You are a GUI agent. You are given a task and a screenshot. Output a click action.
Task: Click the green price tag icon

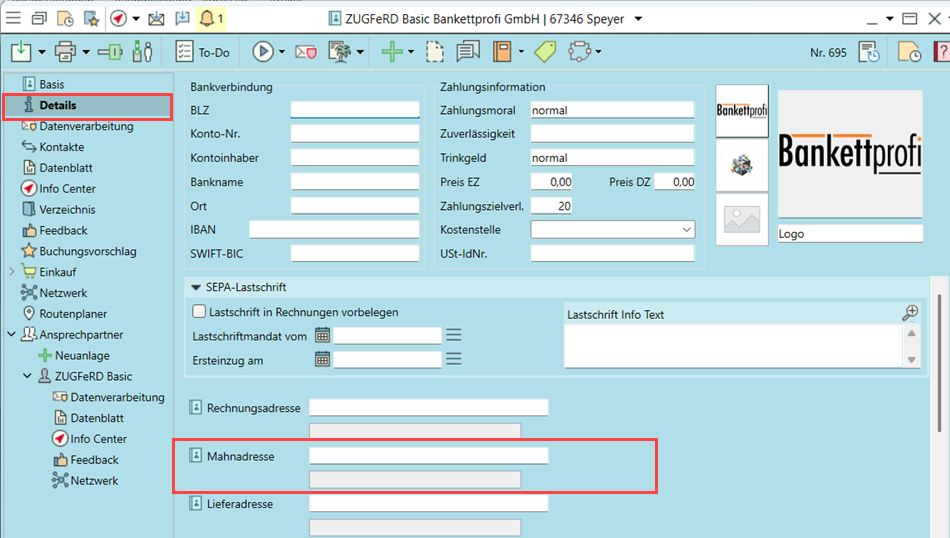click(x=545, y=51)
